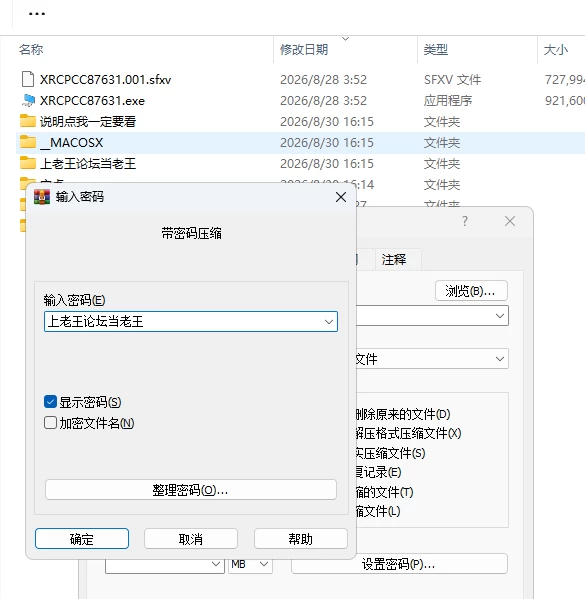Click the sort chevron above 修改日期 column
Image resolution: width=585 pixels, height=599 pixels.
point(345,39)
